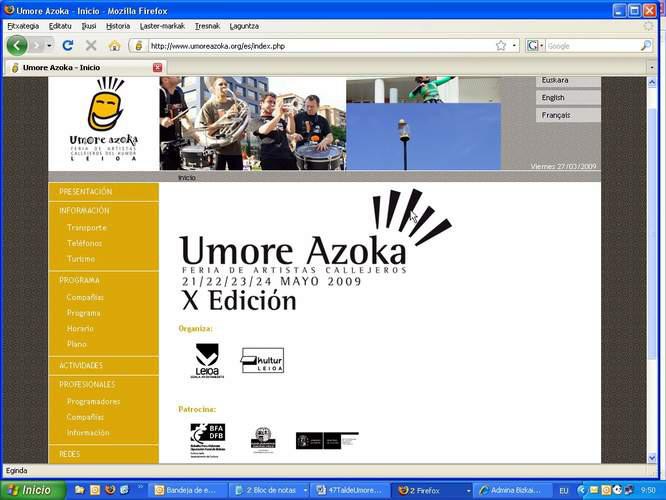The image size is (666, 500).
Task: Go to the Home page icon
Action: (x=114, y=45)
